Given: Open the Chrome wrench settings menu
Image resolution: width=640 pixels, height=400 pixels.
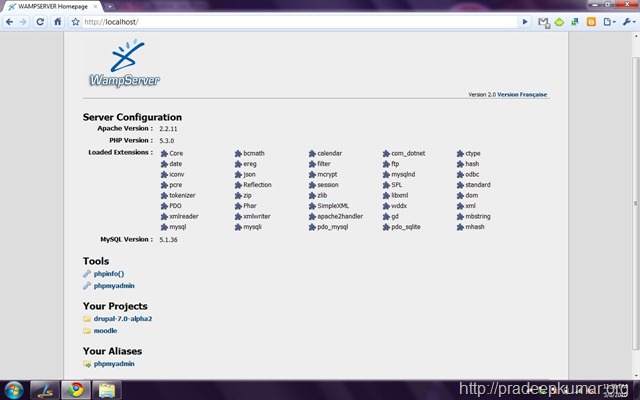Looking at the screenshot, I should [629, 22].
